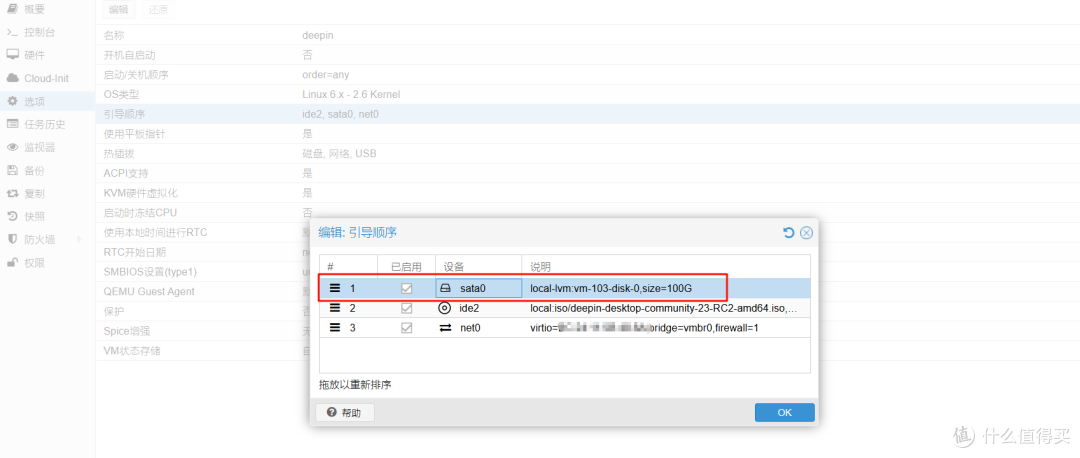Image resolution: width=1080 pixels, height=458 pixels.
Task: Open the 监视器 monitor section
Action: tap(48, 147)
